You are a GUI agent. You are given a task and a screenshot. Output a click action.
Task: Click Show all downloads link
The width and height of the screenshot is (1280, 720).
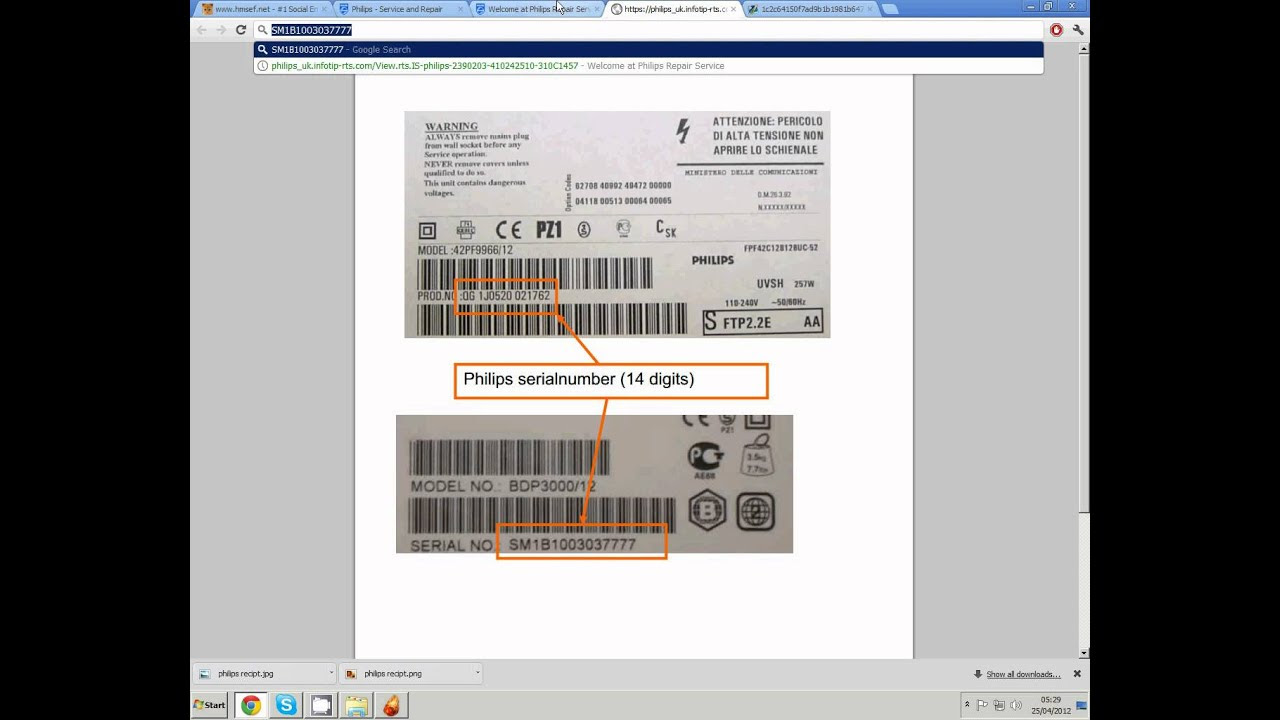point(1023,674)
